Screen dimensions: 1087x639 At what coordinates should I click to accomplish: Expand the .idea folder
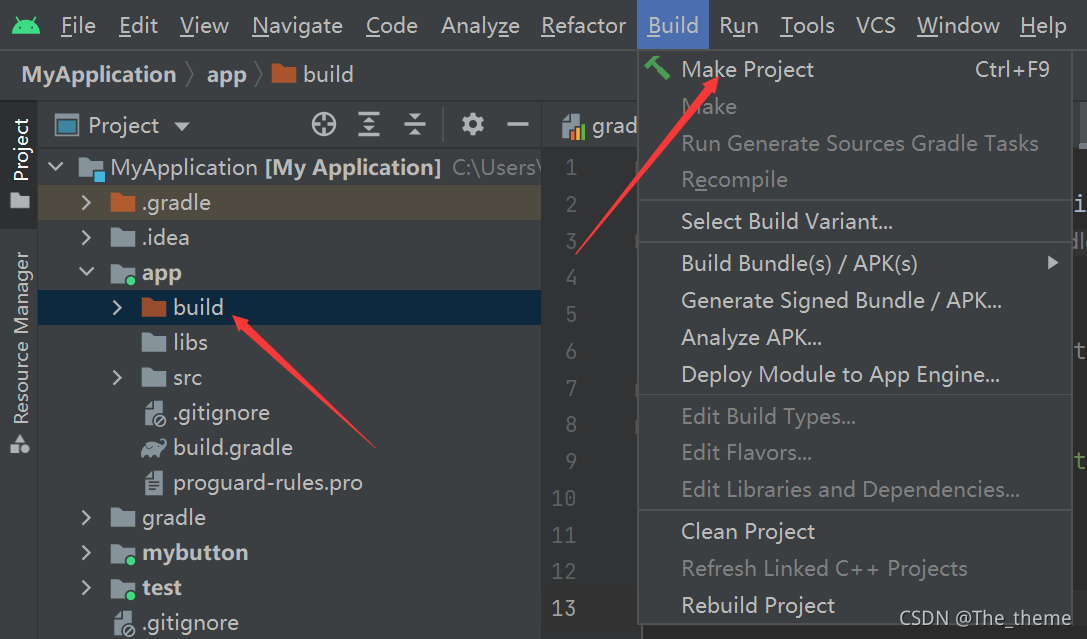point(86,238)
